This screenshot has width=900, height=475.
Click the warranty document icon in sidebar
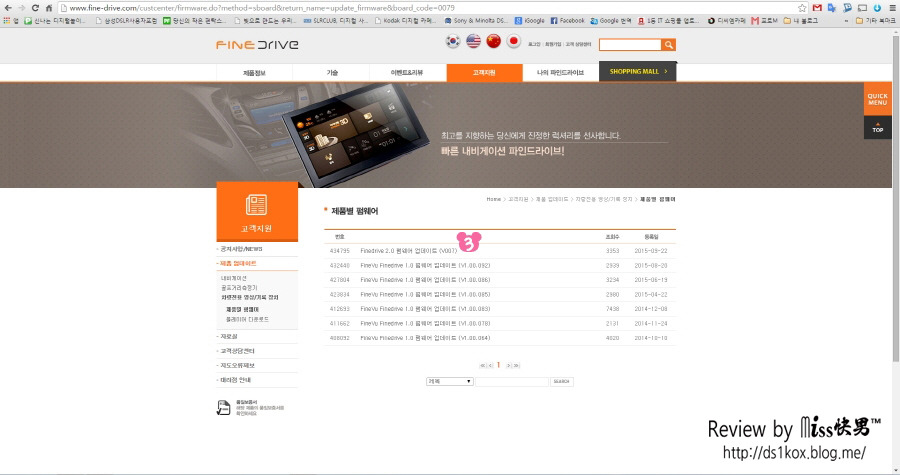(x=223, y=408)
